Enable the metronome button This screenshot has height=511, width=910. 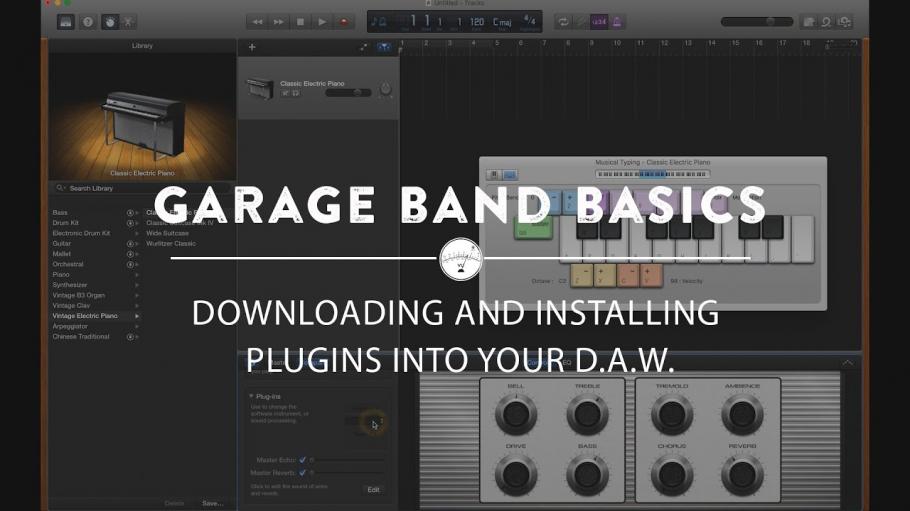click(x=617, y=22)
